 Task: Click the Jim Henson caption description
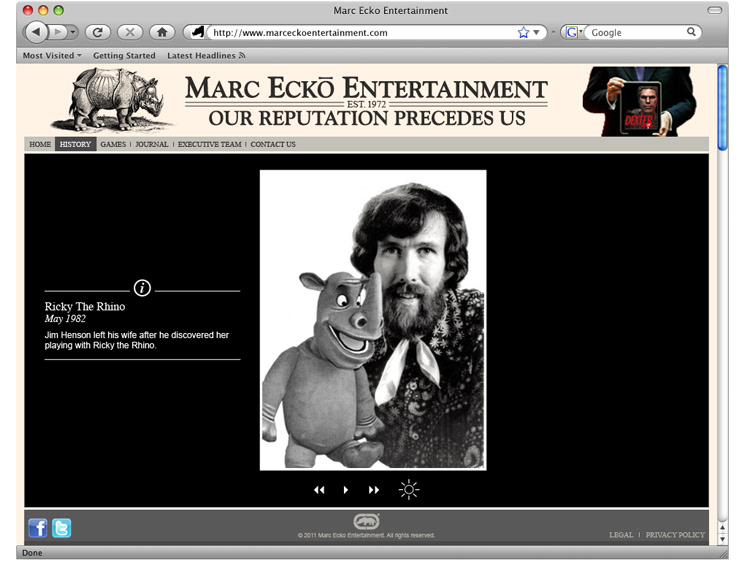(x=137, y=340)
